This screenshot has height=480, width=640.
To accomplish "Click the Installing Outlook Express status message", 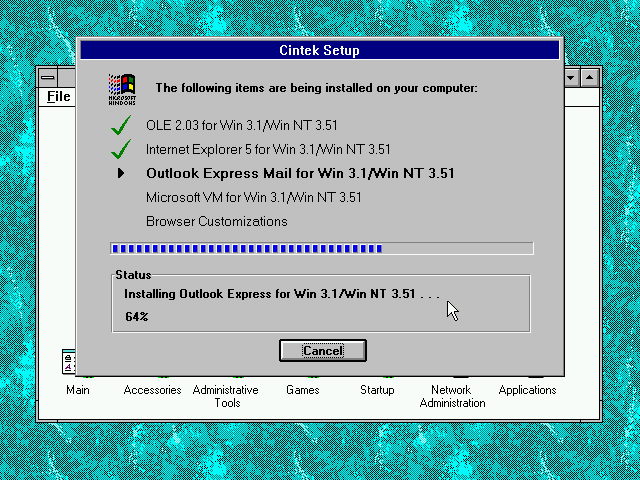I will click(x=282, y=294).
